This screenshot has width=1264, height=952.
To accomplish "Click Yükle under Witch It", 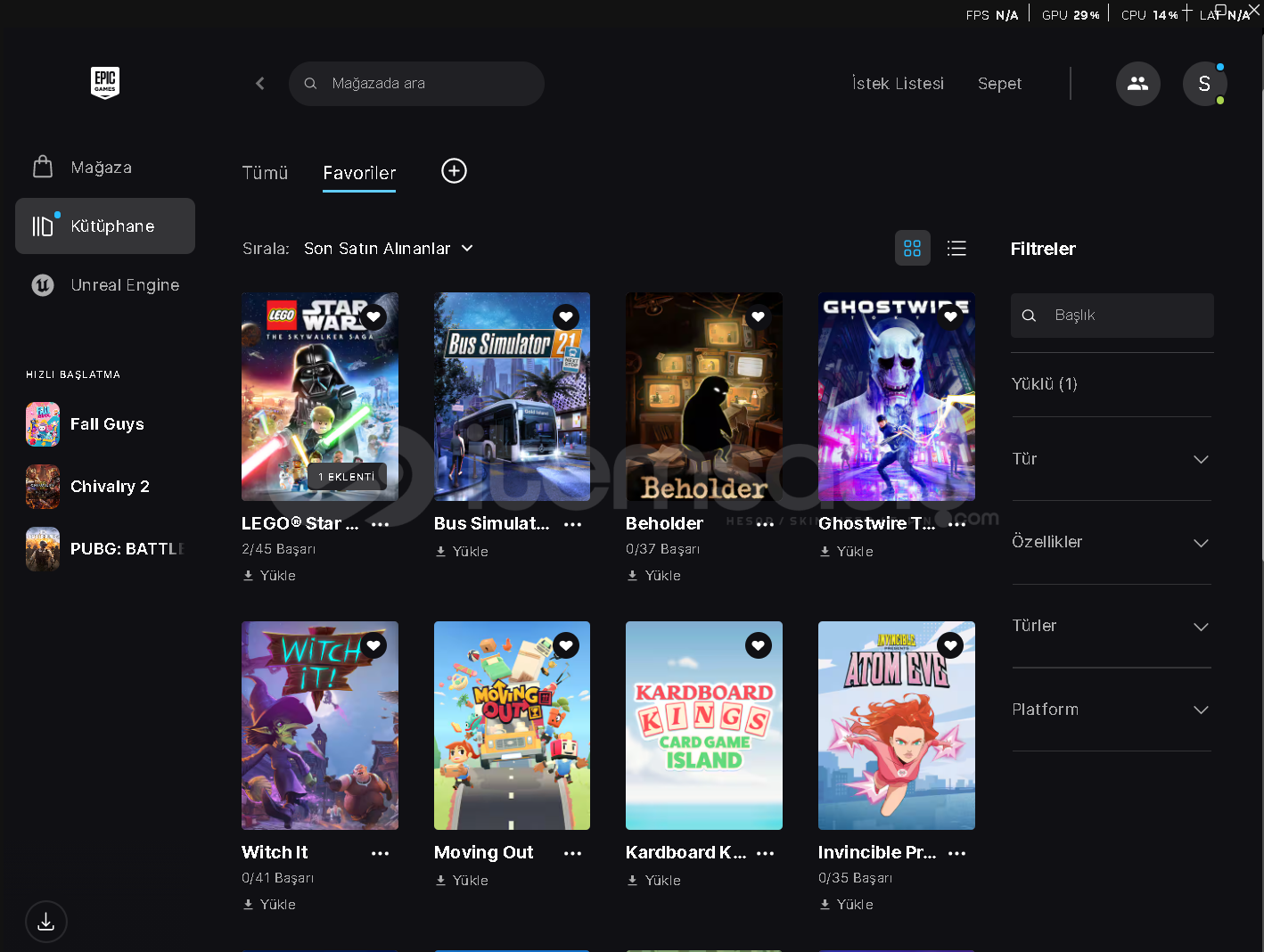I will 269,905.
